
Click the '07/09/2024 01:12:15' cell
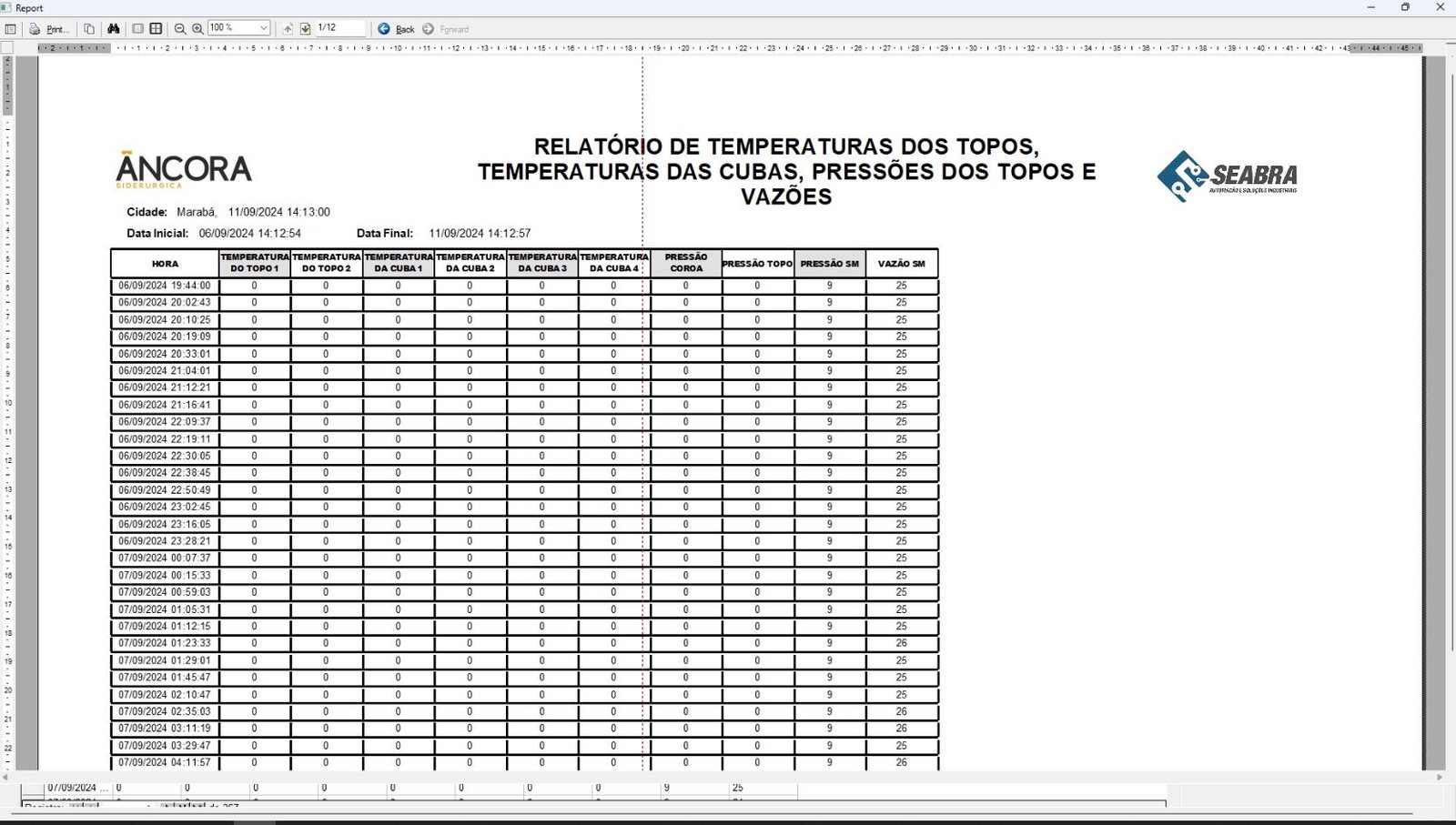(165, 627)
